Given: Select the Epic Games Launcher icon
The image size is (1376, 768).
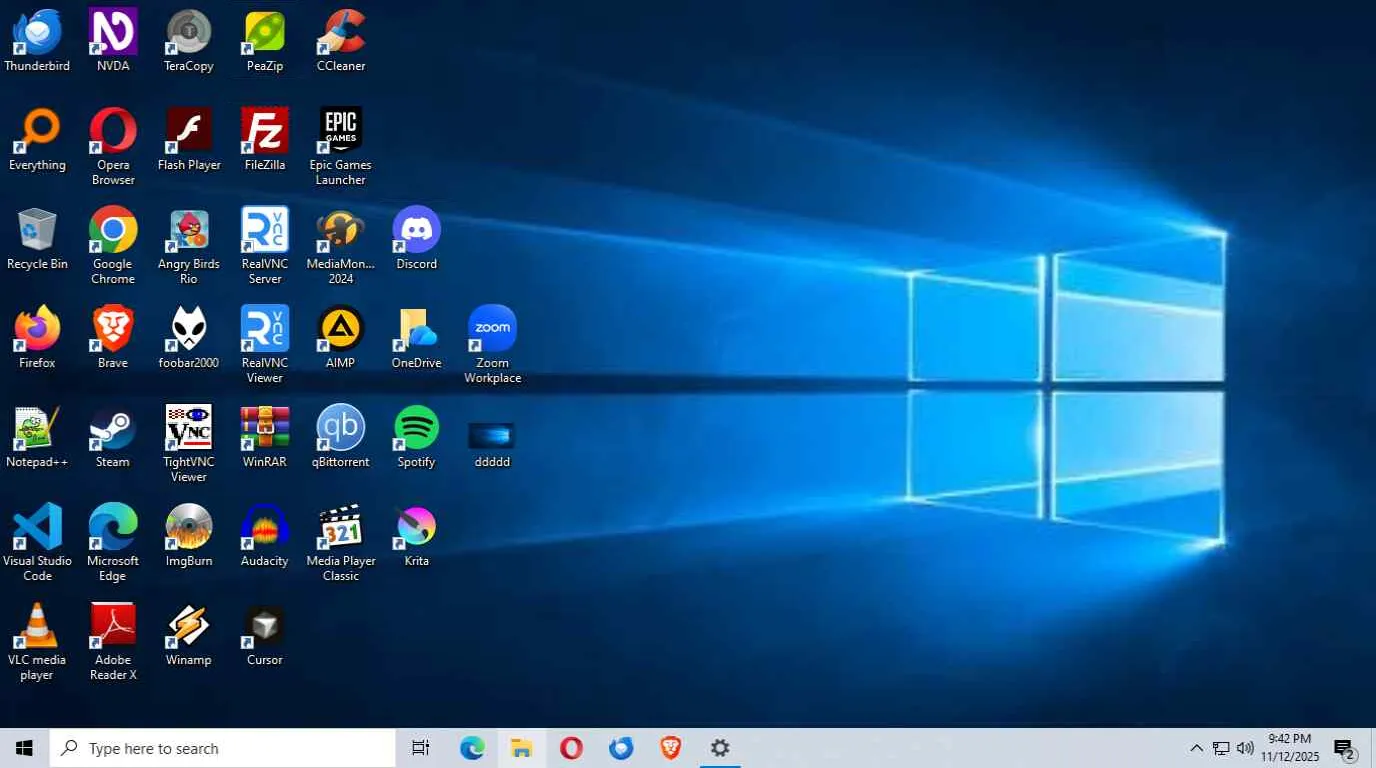Looking at the screenshot, I should (341, 147).
